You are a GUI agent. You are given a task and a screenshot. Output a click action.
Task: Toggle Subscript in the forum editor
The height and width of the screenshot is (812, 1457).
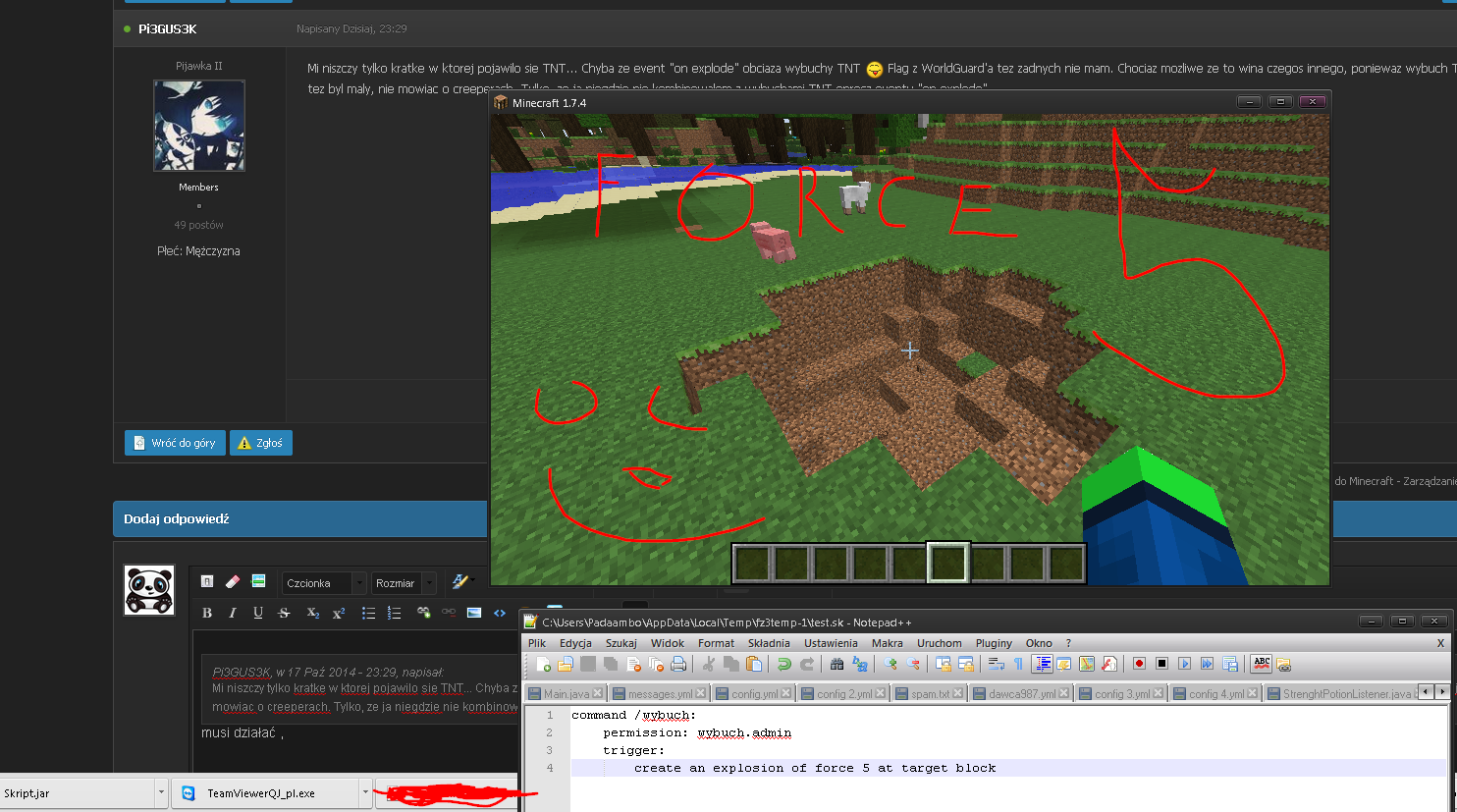pos(313,613)
